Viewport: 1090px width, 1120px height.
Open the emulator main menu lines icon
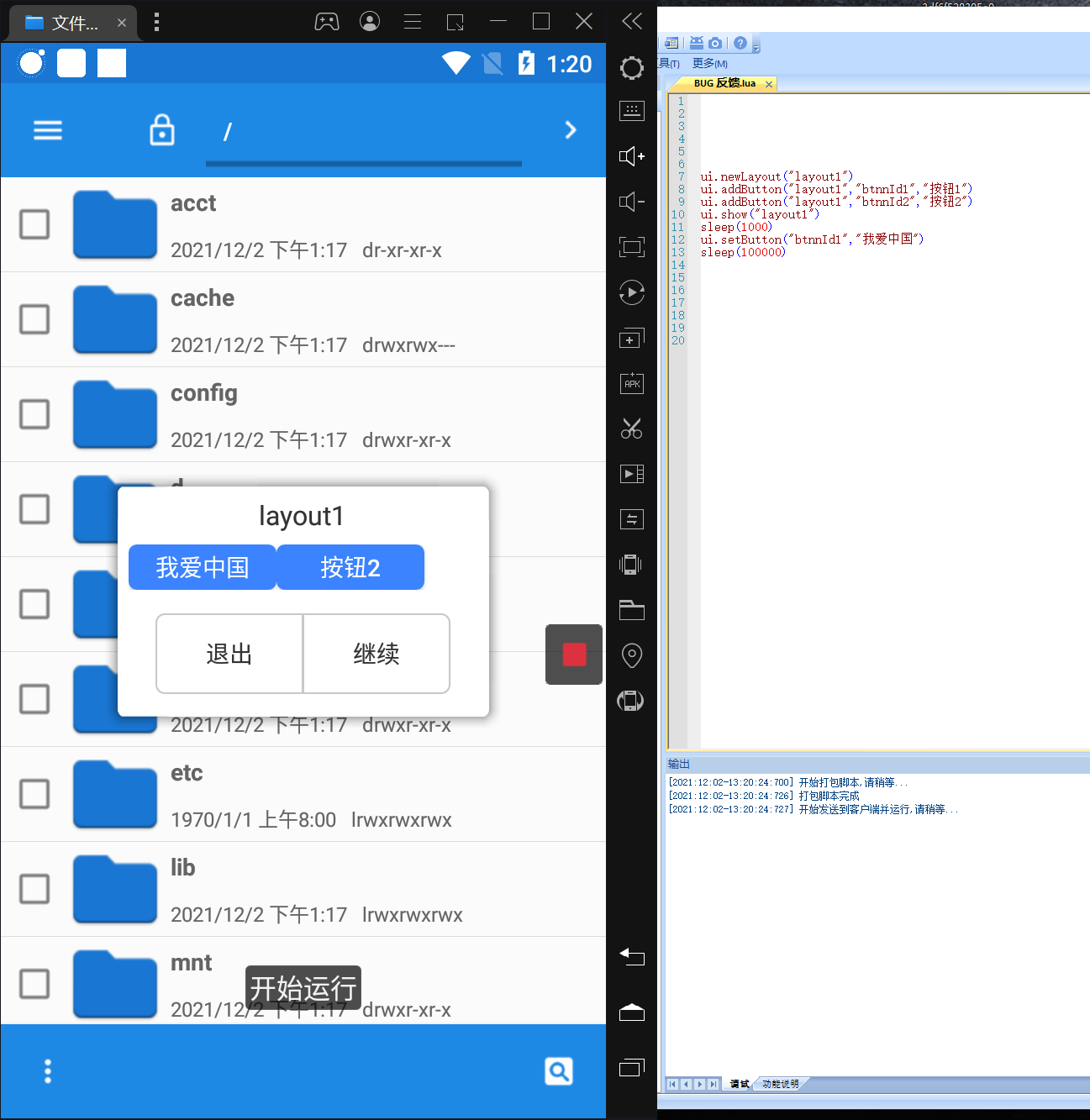[413, 22]
